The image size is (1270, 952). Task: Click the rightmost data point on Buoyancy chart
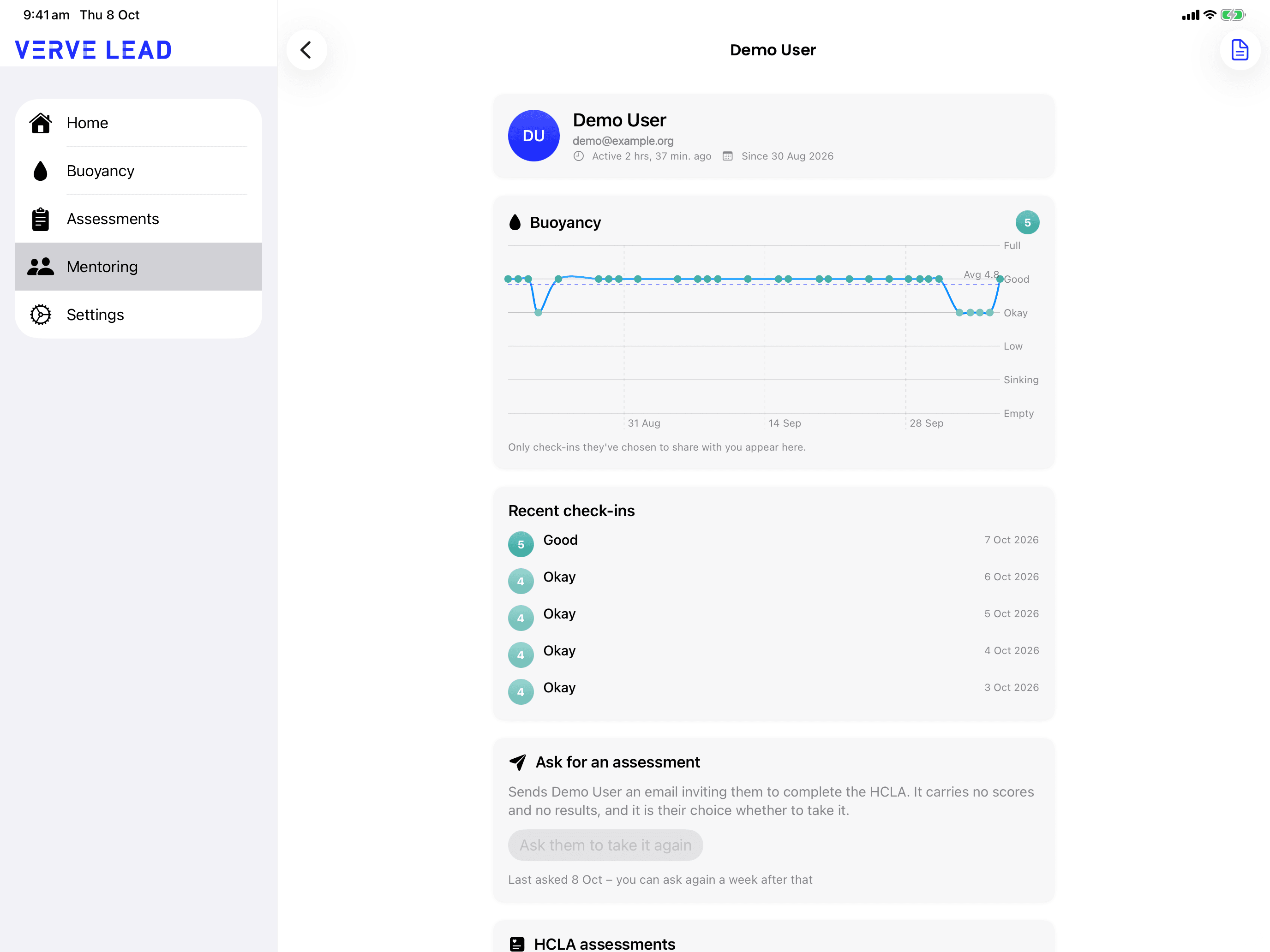tap(1000, 279)
